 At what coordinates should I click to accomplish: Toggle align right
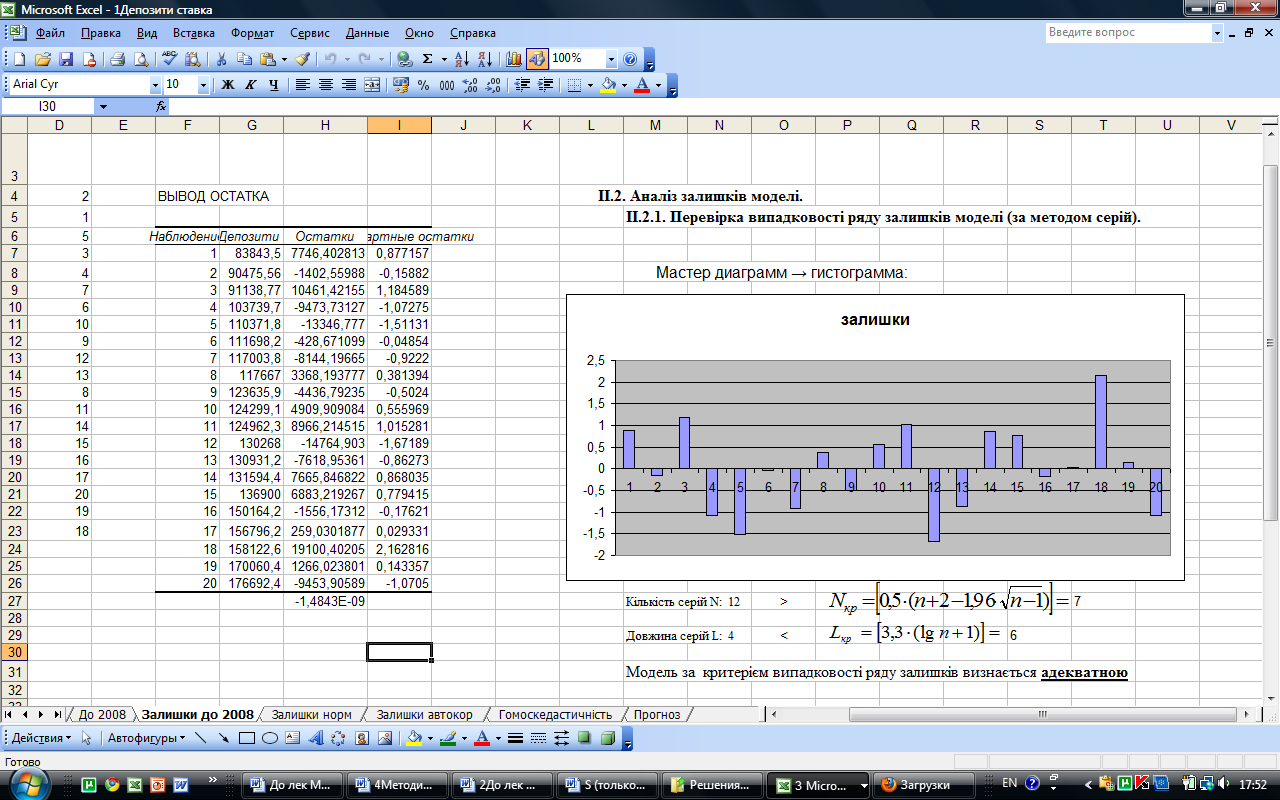349,85
